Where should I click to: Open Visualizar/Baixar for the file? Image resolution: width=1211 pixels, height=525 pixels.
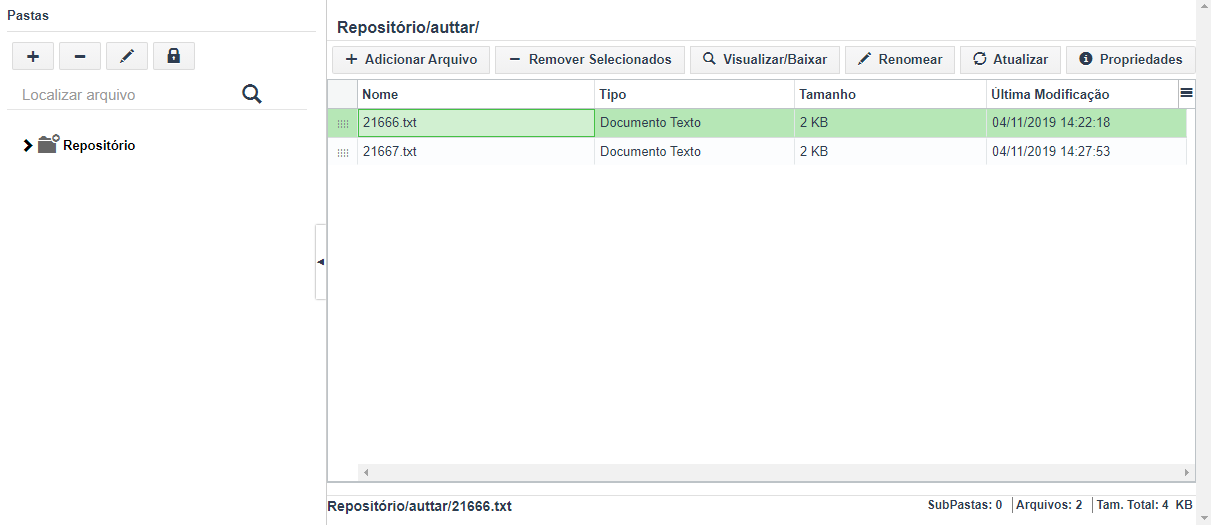coord(765,60)
